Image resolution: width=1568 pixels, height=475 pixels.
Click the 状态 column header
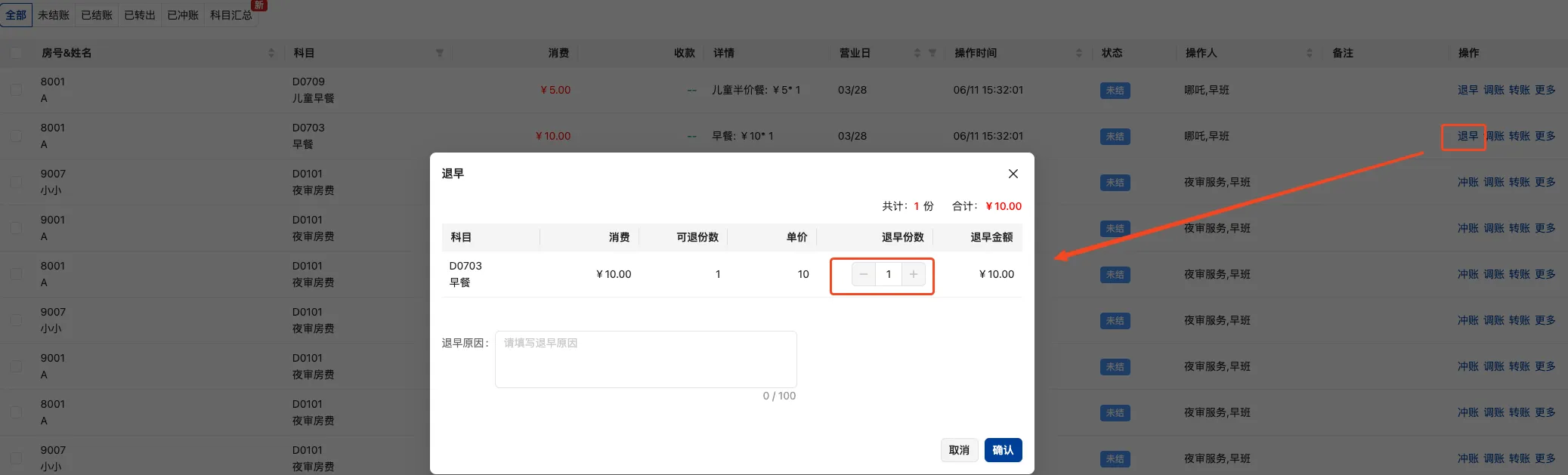[1112, 53]
